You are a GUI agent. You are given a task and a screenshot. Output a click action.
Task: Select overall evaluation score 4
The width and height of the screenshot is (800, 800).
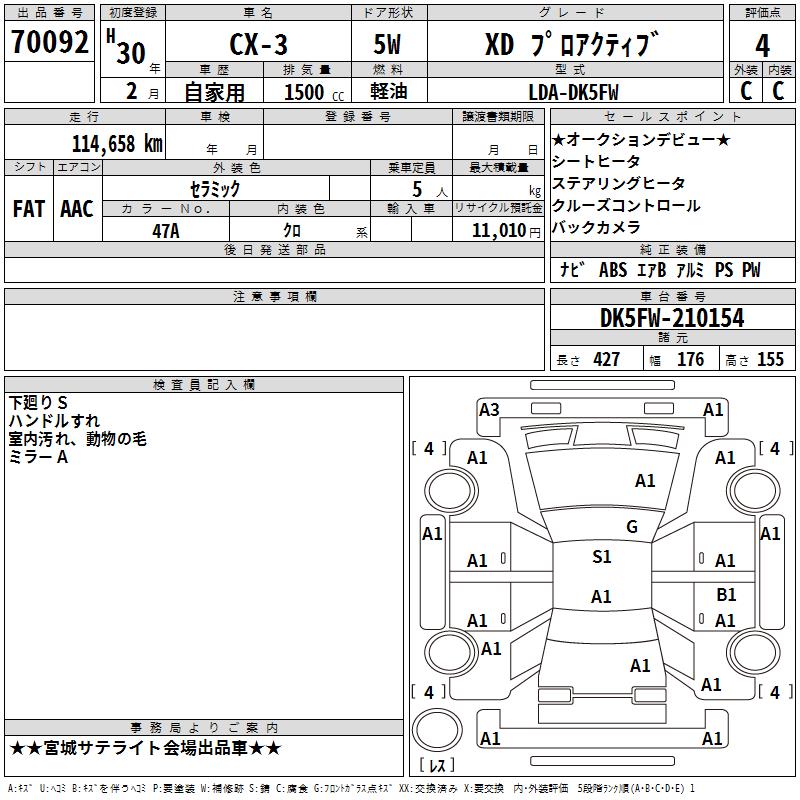coord(762,46)
